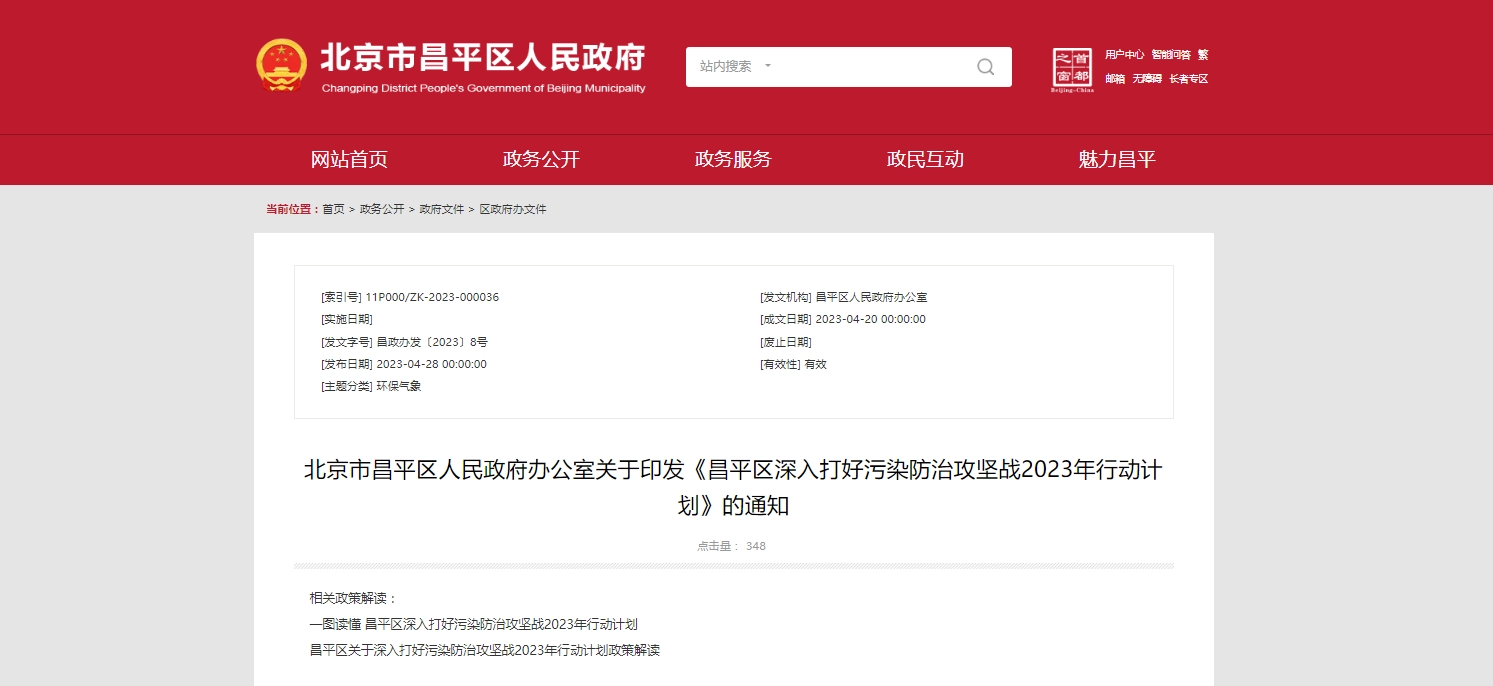Switch to the 长者专区 elder mode
1493x686 pixels.
coord(1189,79)
